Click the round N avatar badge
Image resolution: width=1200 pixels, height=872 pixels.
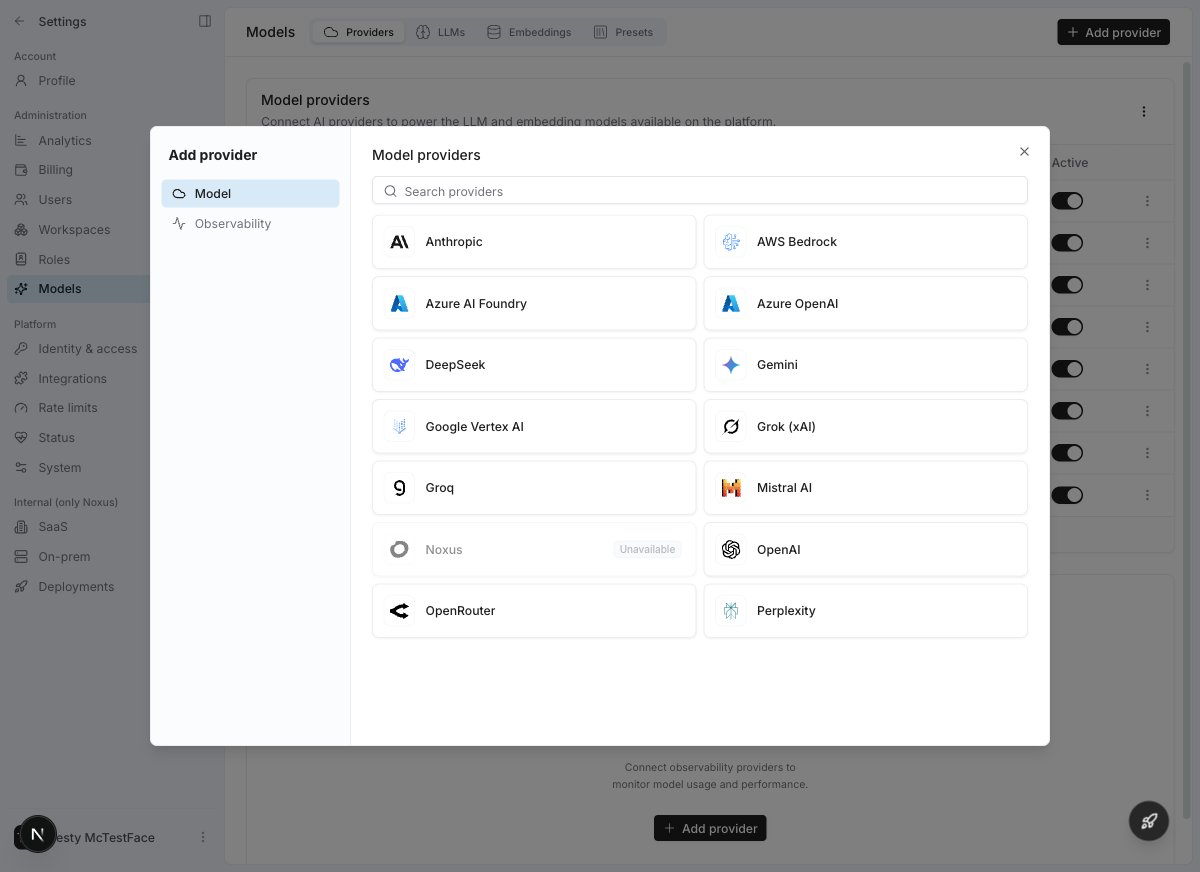point(37,834)
